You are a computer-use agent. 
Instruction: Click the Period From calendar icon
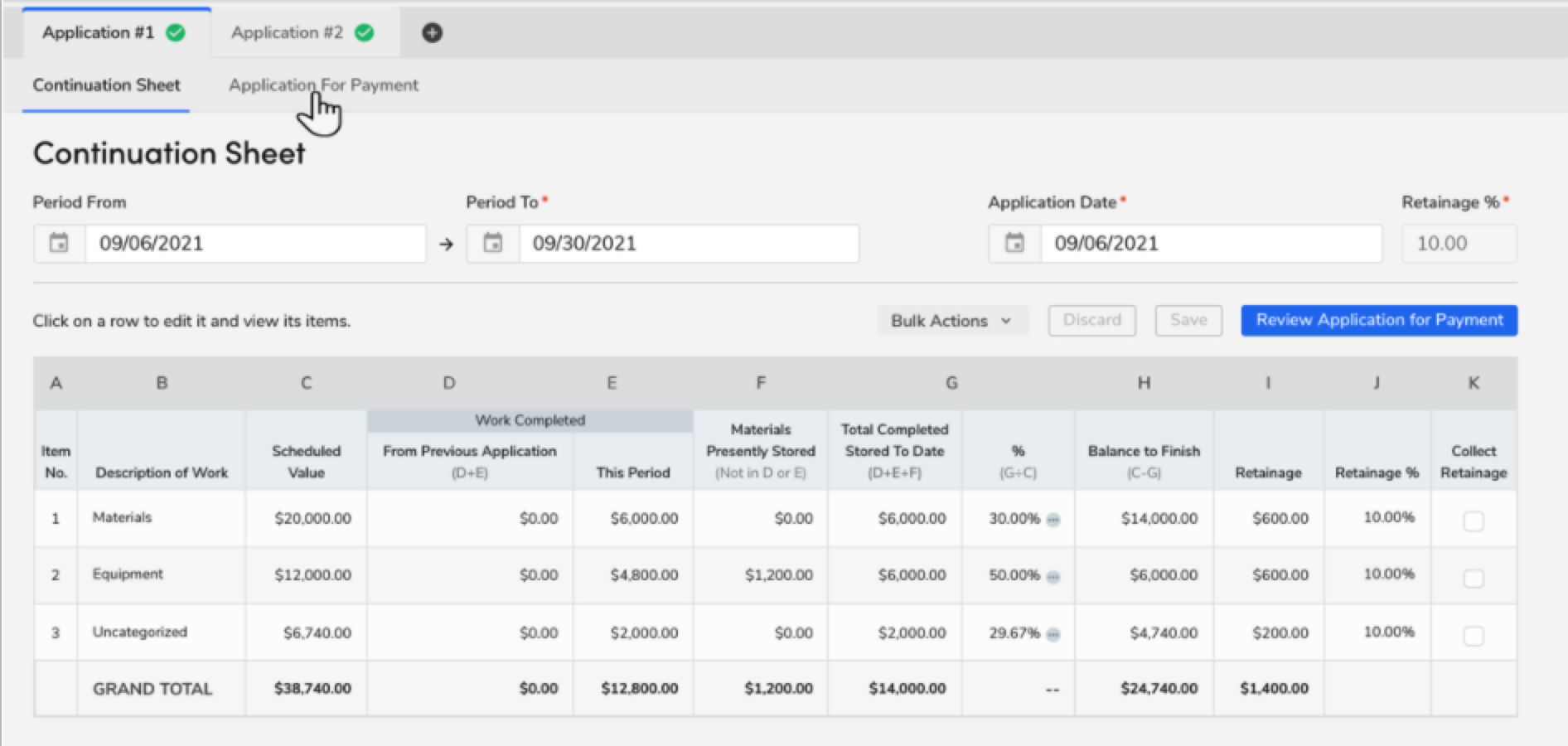pos(59,243)
